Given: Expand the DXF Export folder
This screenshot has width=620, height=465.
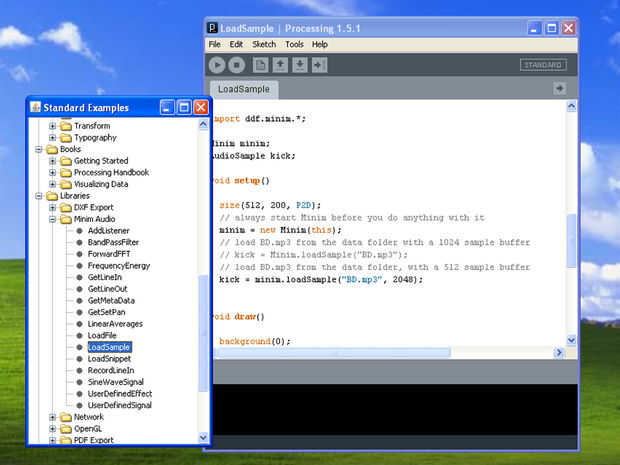Looking at the screenshot, I should coord(52,207).
